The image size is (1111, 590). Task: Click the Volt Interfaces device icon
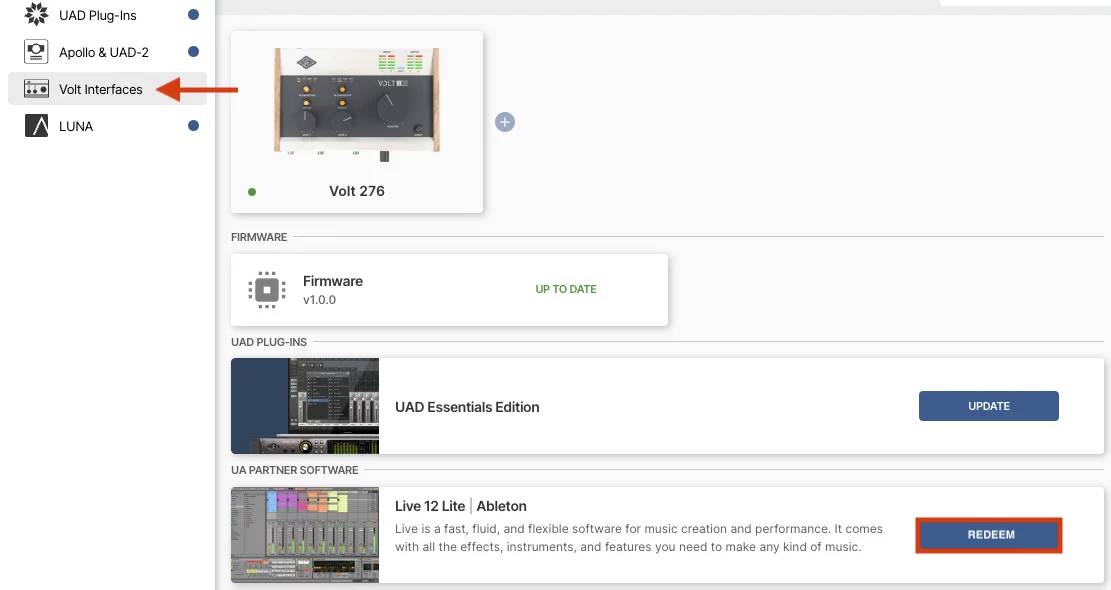coord(36,89)
